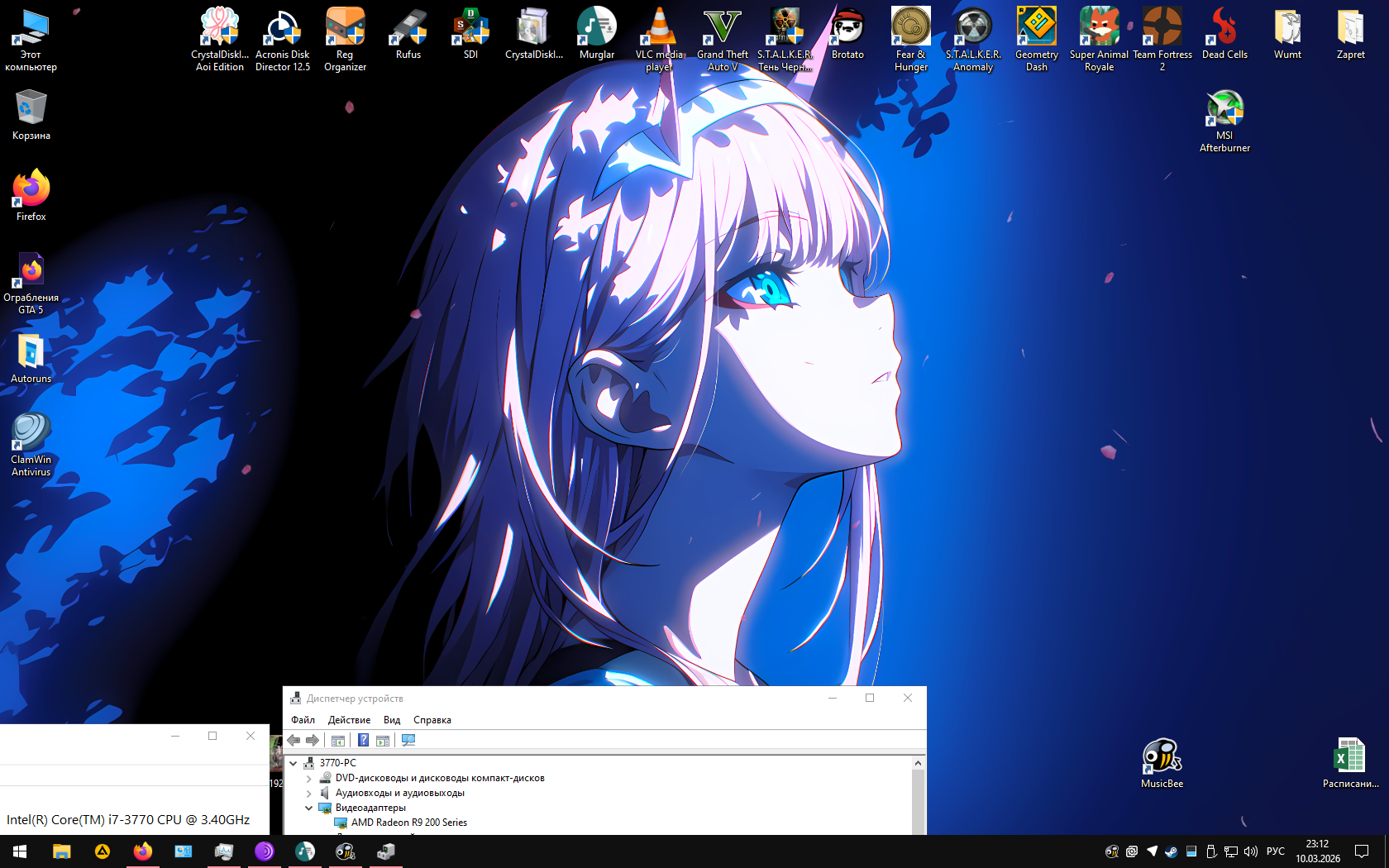Select the Расписание Excel file icon
The image size is (1389, 868).
(1350, 763)
